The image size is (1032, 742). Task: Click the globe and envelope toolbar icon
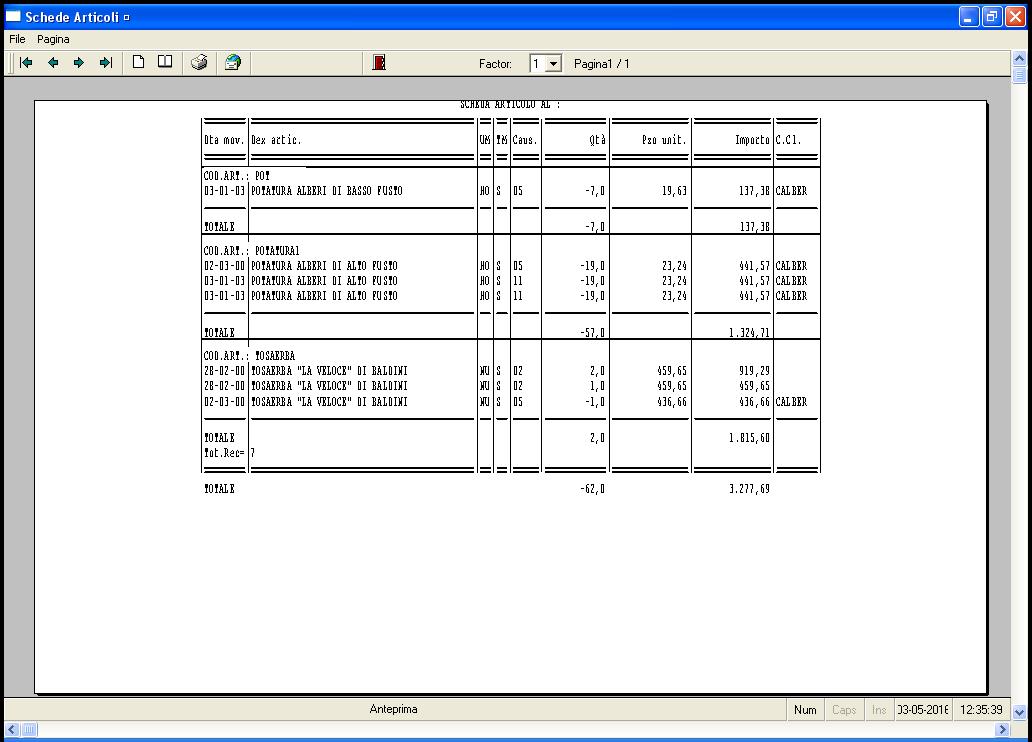click(232, 63)
